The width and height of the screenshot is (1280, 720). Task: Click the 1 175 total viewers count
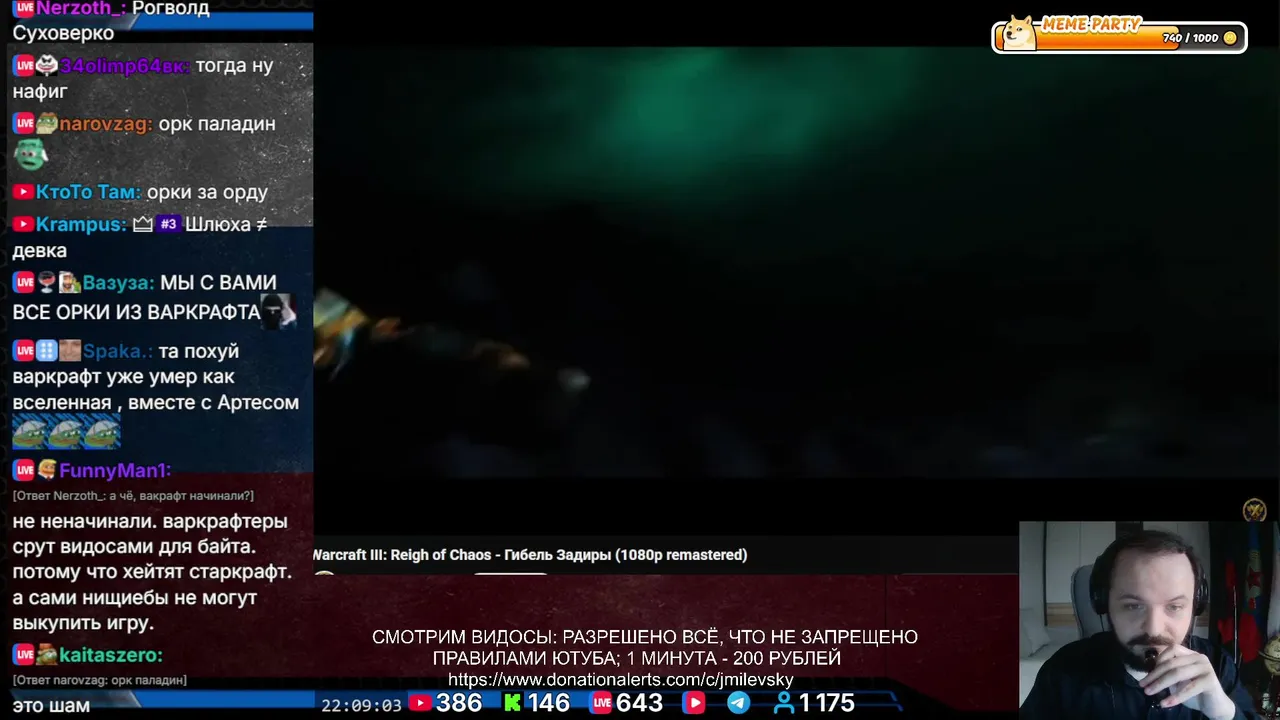pyautogui.click(x=827, y=703)
